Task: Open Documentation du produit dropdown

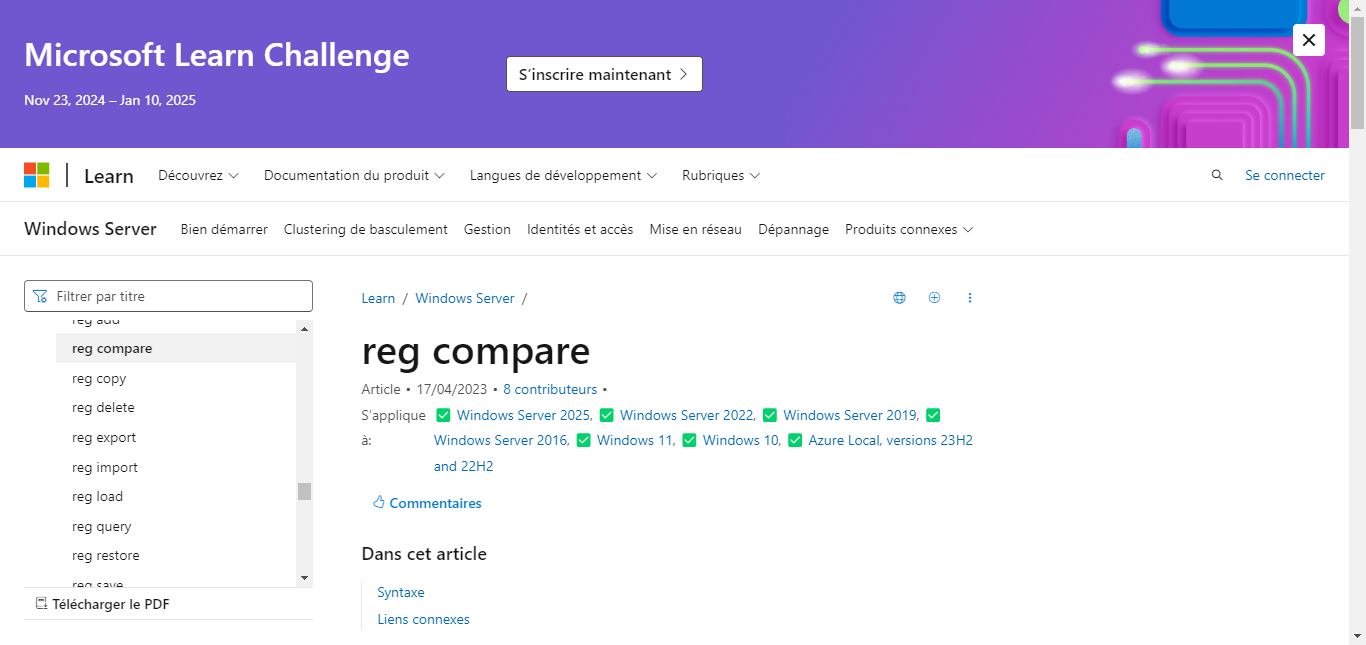Action: [x=354, y=175]
